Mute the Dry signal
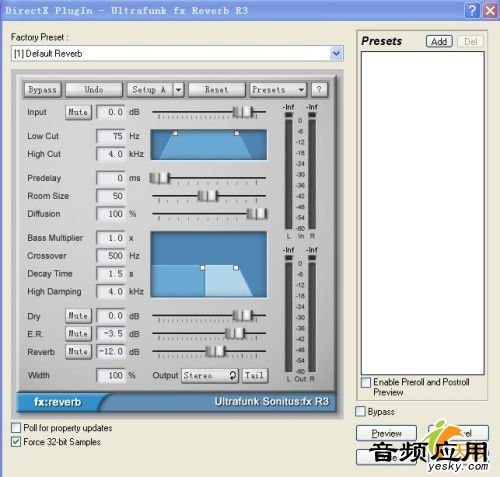The image size is (500, 477). pyautogui.click(x=78, y=316)
